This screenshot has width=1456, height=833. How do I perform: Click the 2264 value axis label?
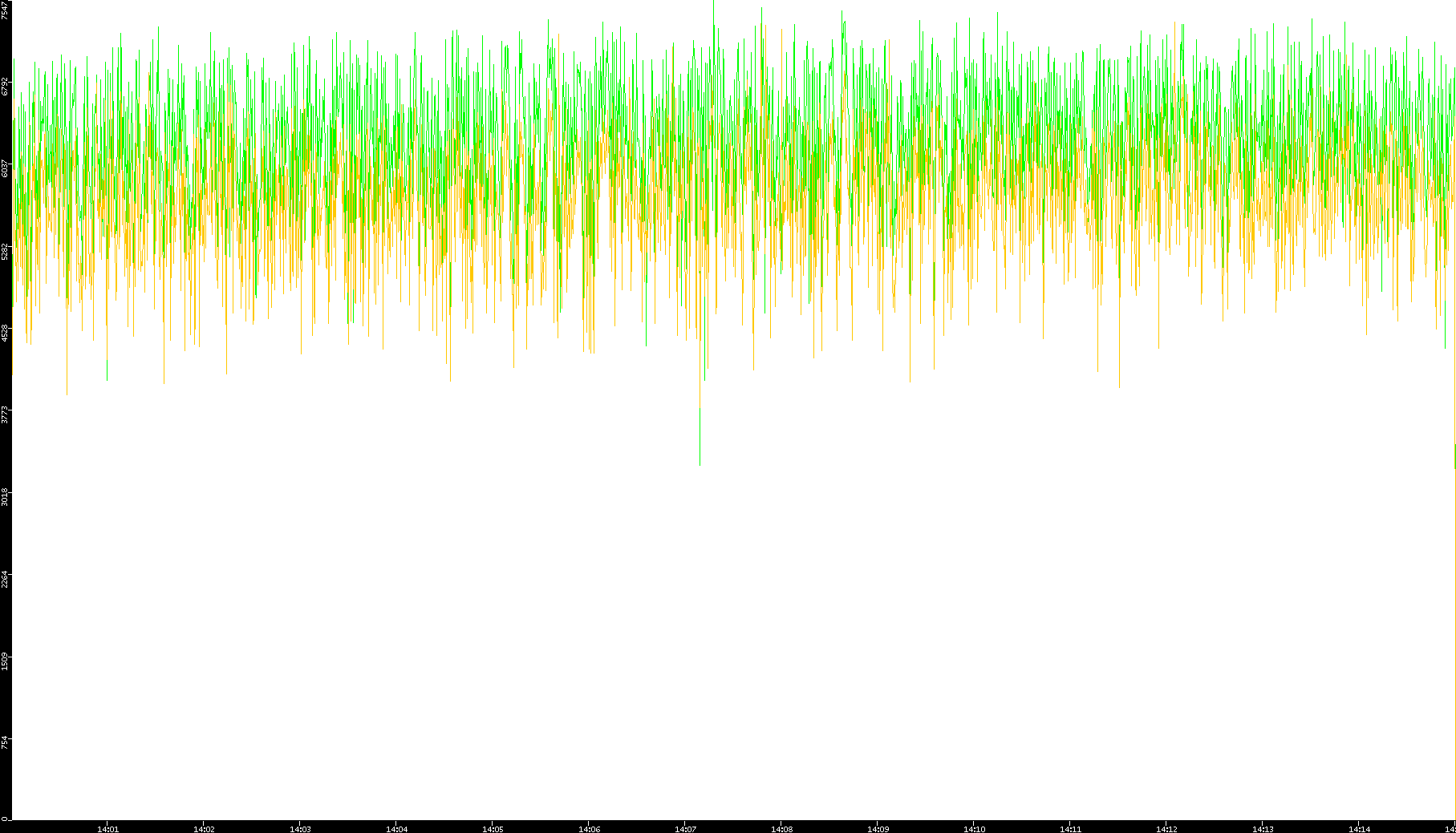click(x=6, y=580)
